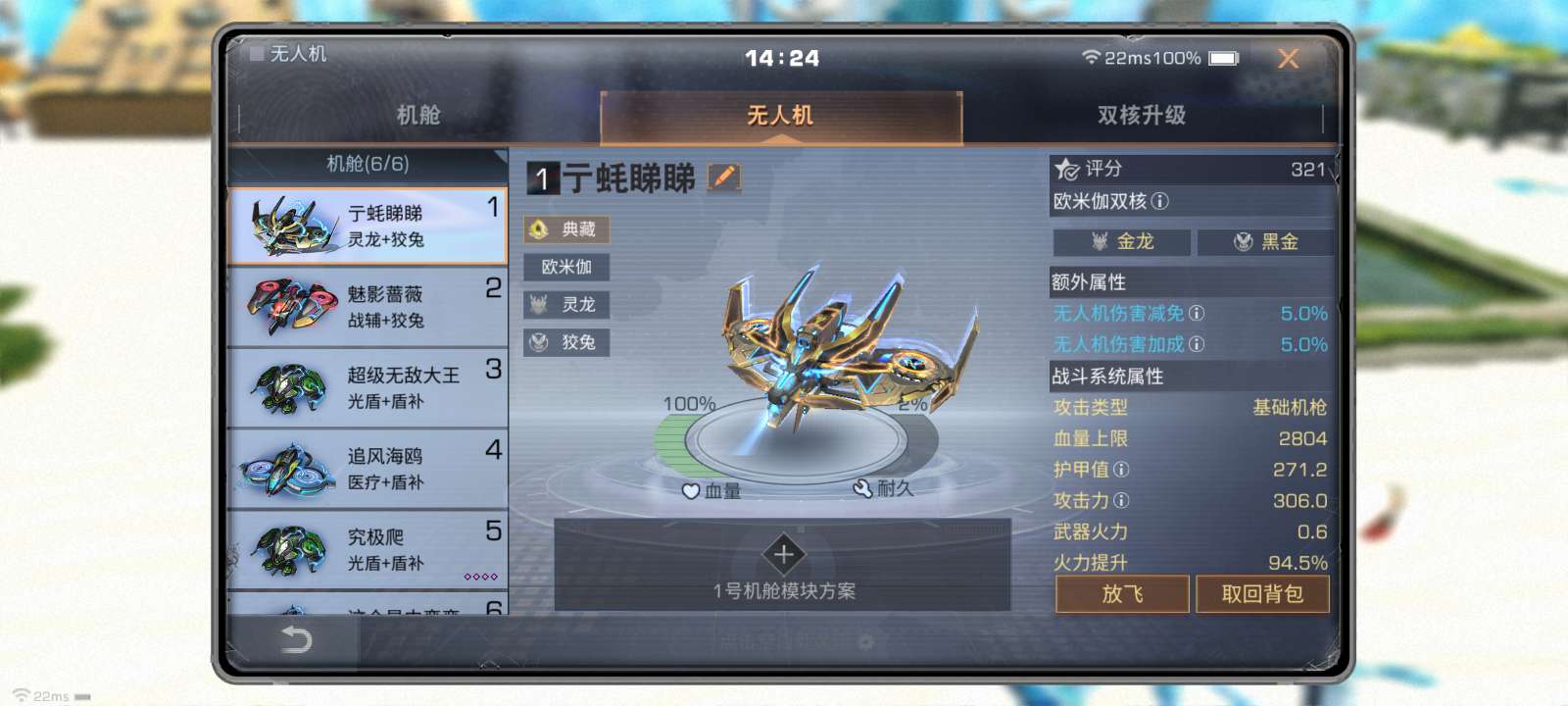Click the 取回背包 button
1568x706 pixels.
1262,594
